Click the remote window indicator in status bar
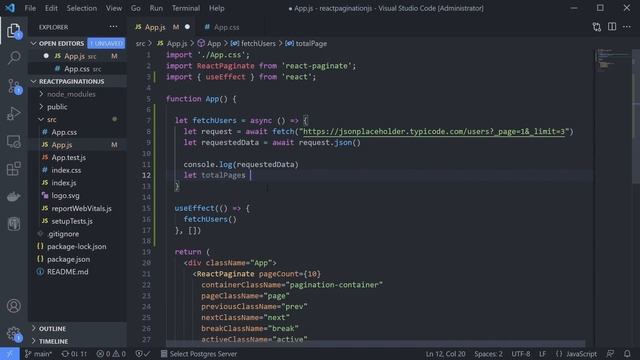Image resolution: width=640 pixels, height=360 pixels. pyautogui.click(x=10, y=354)
